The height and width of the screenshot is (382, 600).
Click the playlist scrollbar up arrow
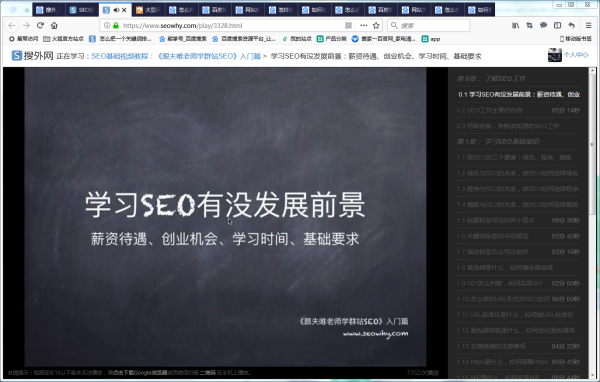pyautogui.click(x=592, y=71)
